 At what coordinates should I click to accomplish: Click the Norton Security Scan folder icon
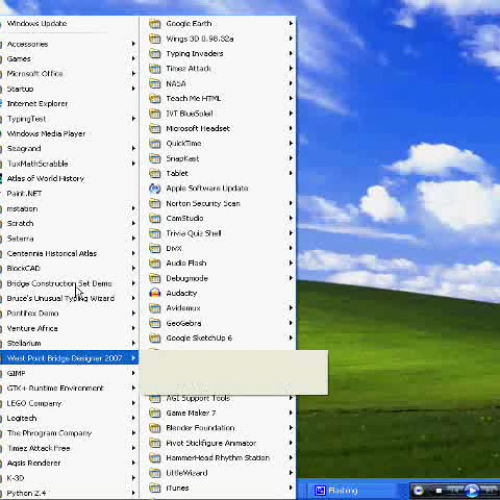pos(155,203)
